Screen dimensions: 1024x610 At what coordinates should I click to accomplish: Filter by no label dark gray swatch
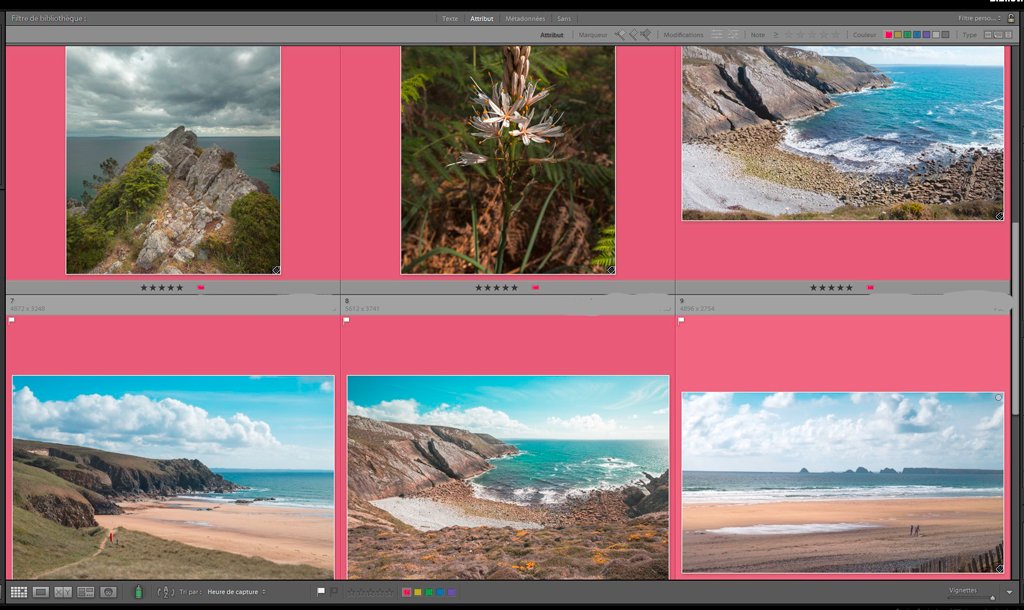pyautogui.click(x=945, y=35)
